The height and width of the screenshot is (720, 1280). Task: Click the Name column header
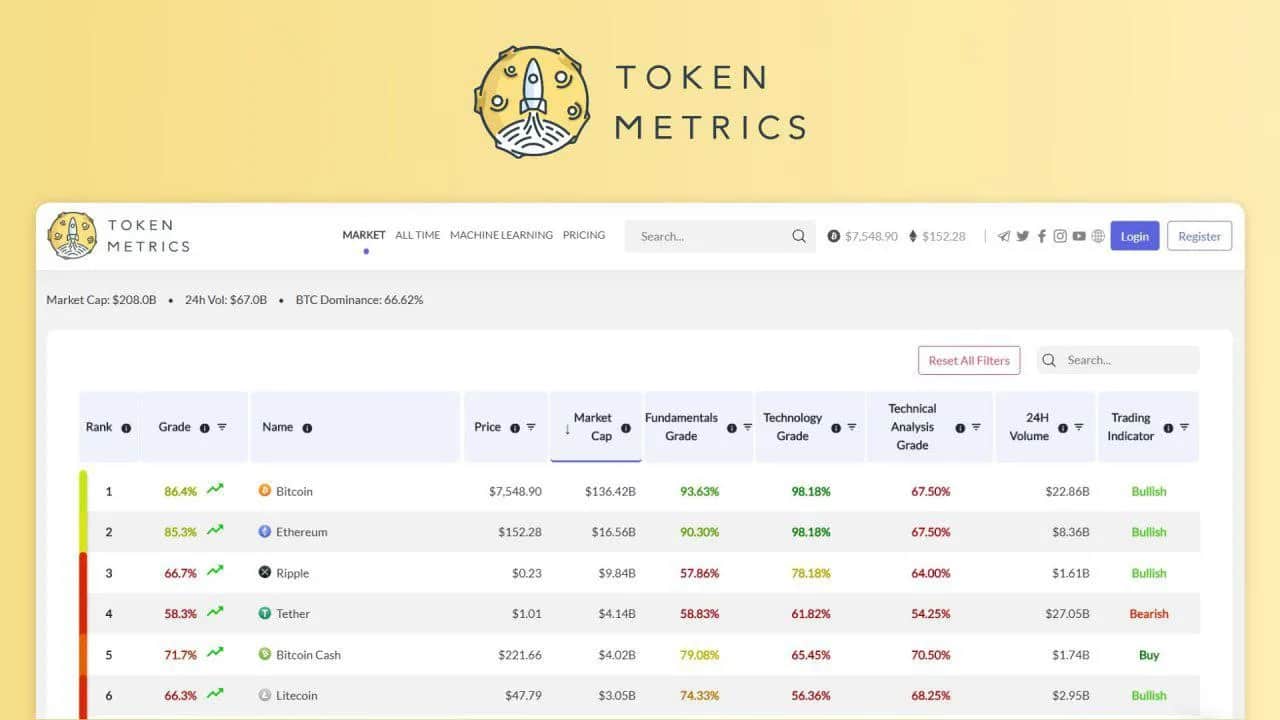pyautogui.click(x=355, y=427)
